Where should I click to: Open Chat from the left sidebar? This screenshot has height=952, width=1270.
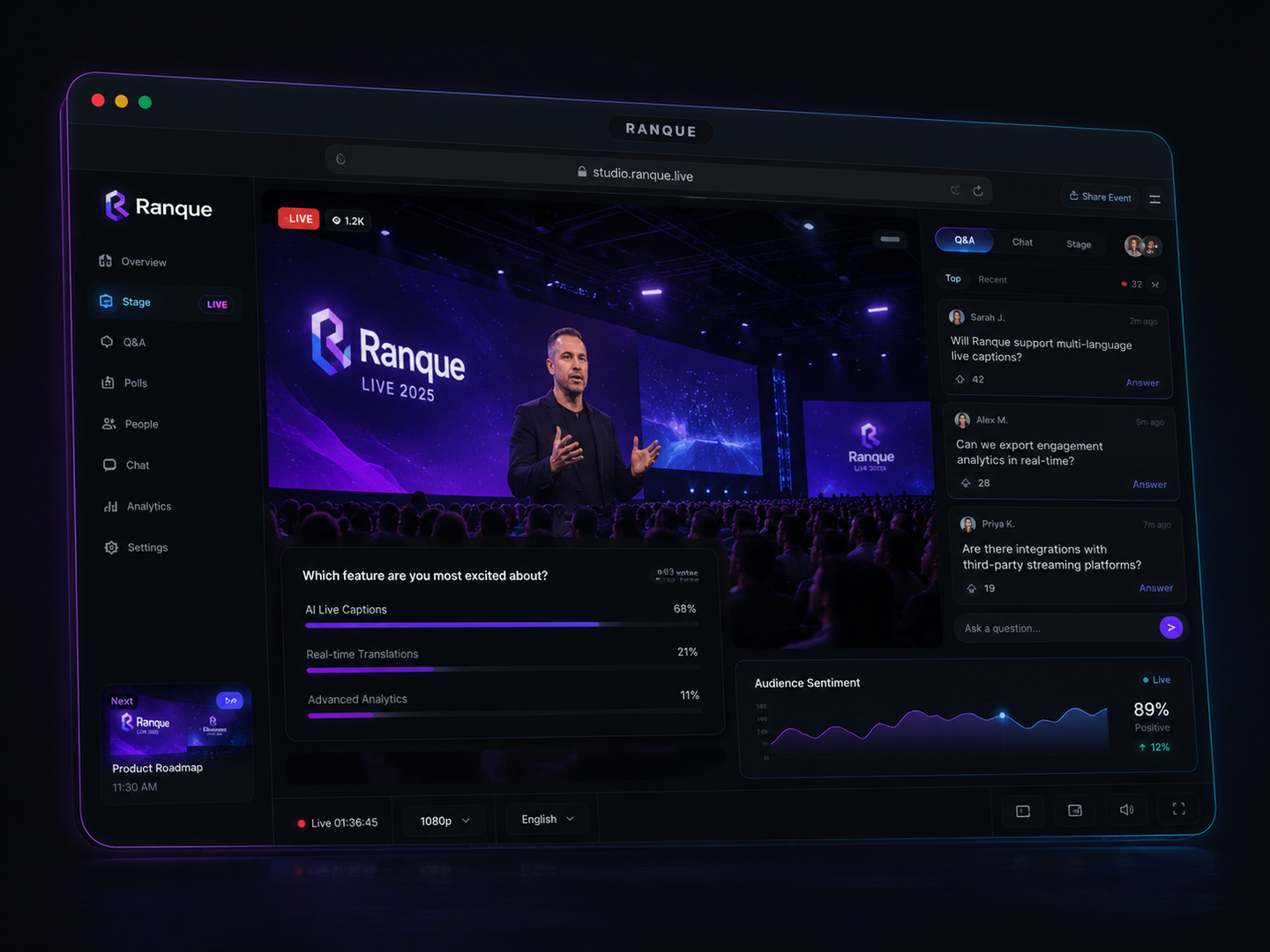click(127, 465)
